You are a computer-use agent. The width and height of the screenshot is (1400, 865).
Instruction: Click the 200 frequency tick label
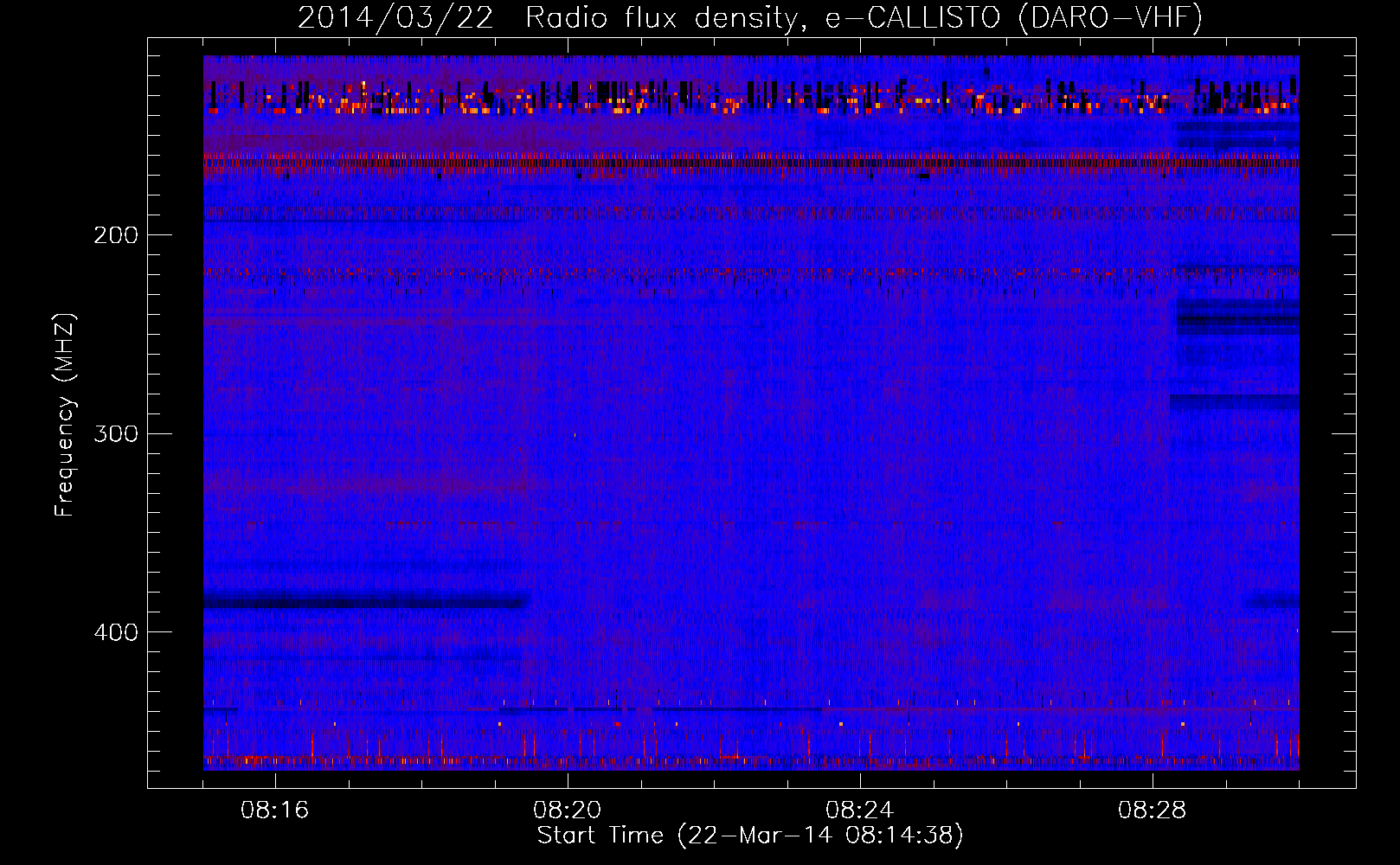click(116, 235)
